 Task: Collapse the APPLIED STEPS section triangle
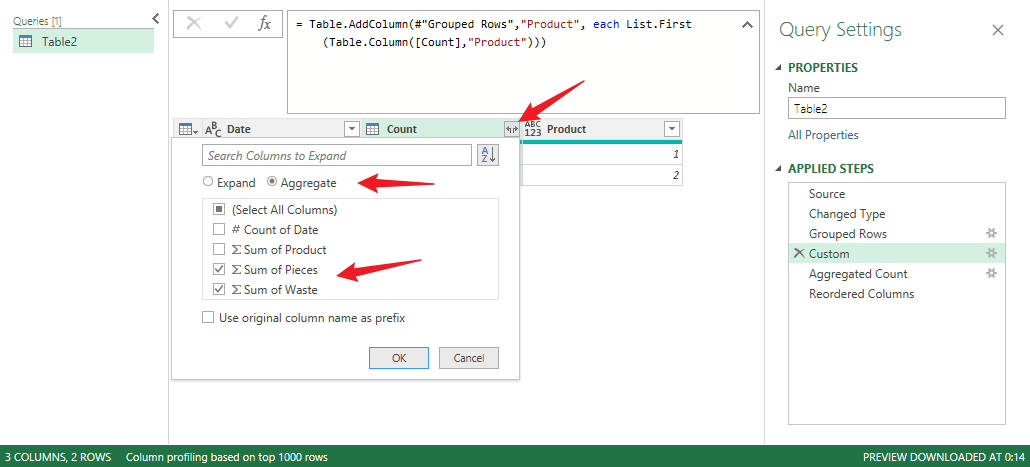tap(780, 169)
